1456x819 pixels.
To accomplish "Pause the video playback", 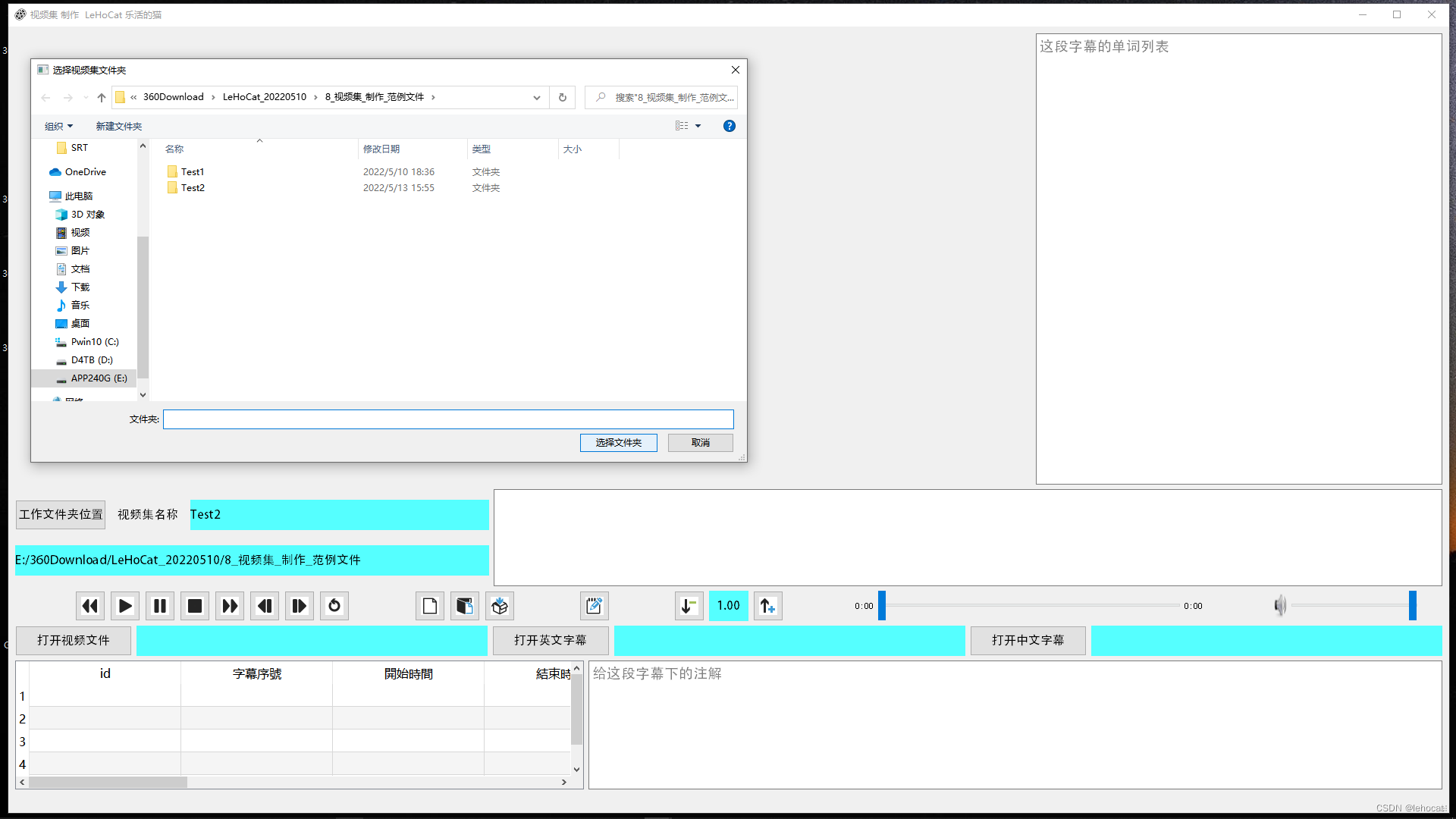I will click(x=160, y=606).
